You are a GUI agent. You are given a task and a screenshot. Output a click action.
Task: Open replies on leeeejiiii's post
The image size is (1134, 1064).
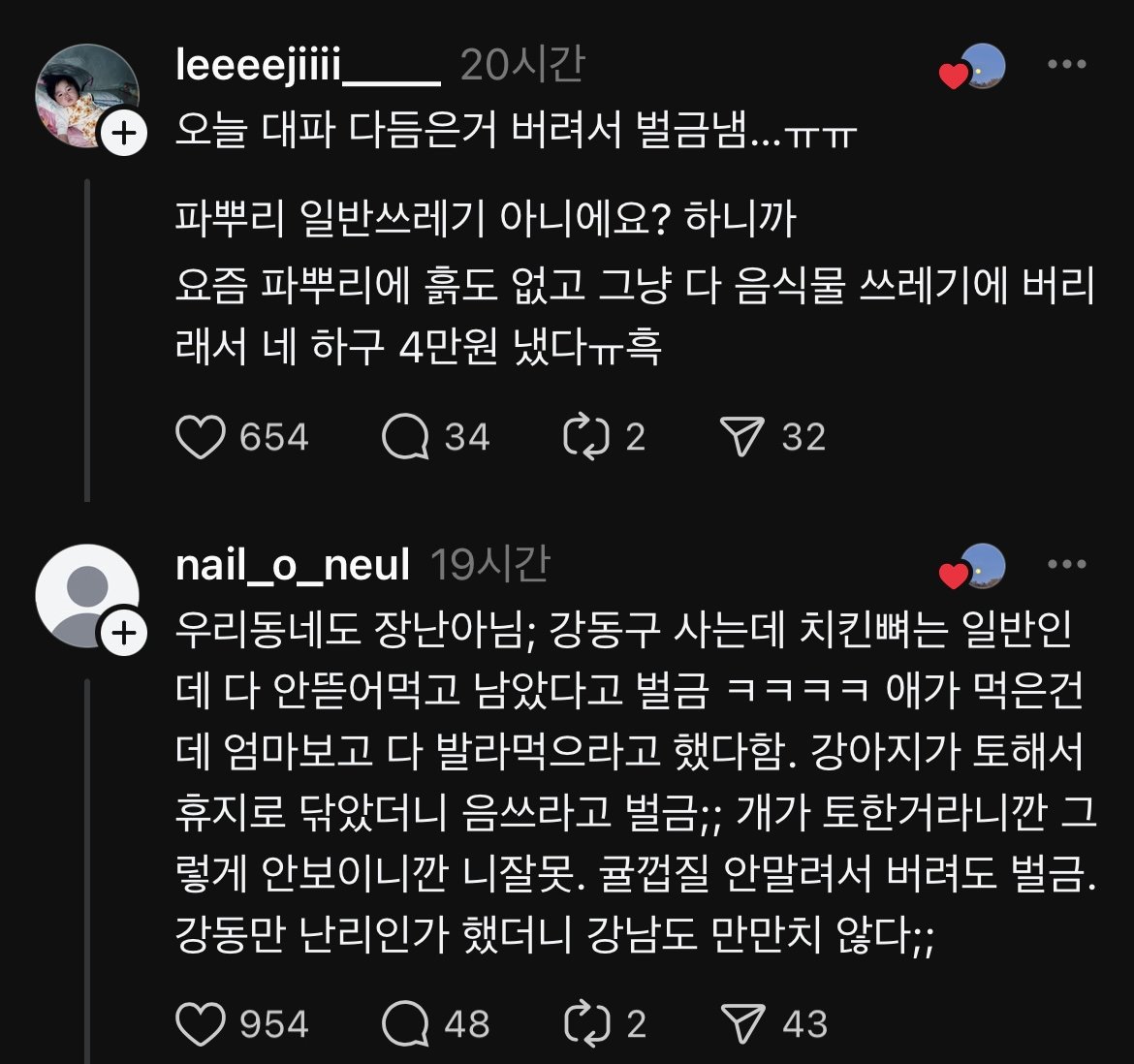click(405, 438)
